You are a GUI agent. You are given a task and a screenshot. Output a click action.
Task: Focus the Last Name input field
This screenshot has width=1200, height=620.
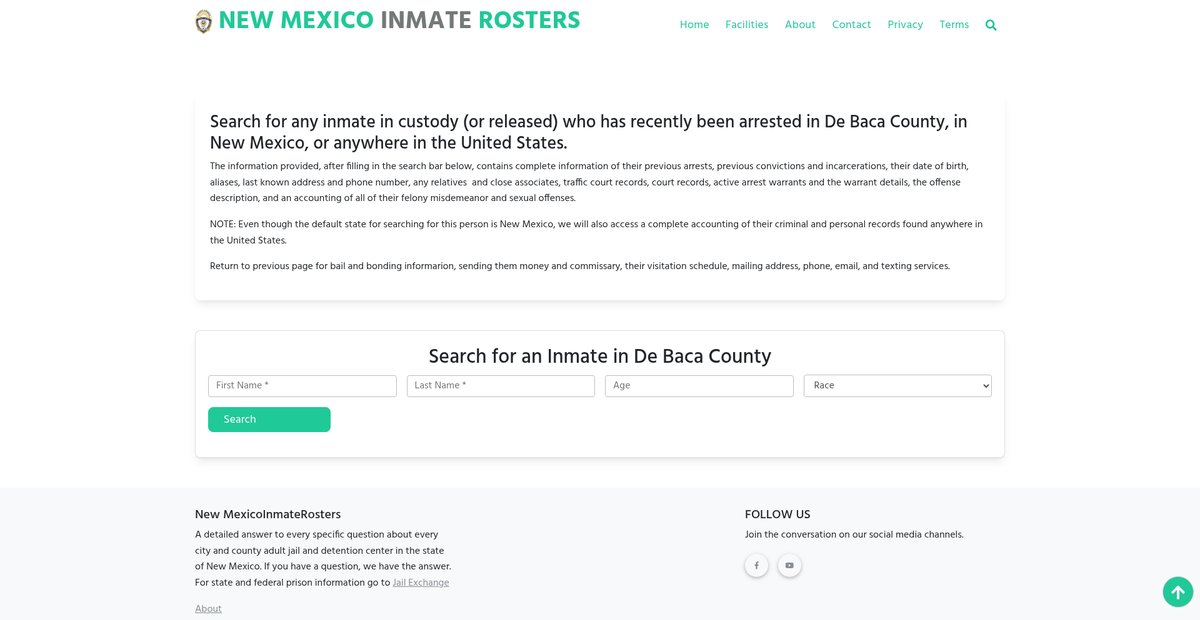[500, 386]
